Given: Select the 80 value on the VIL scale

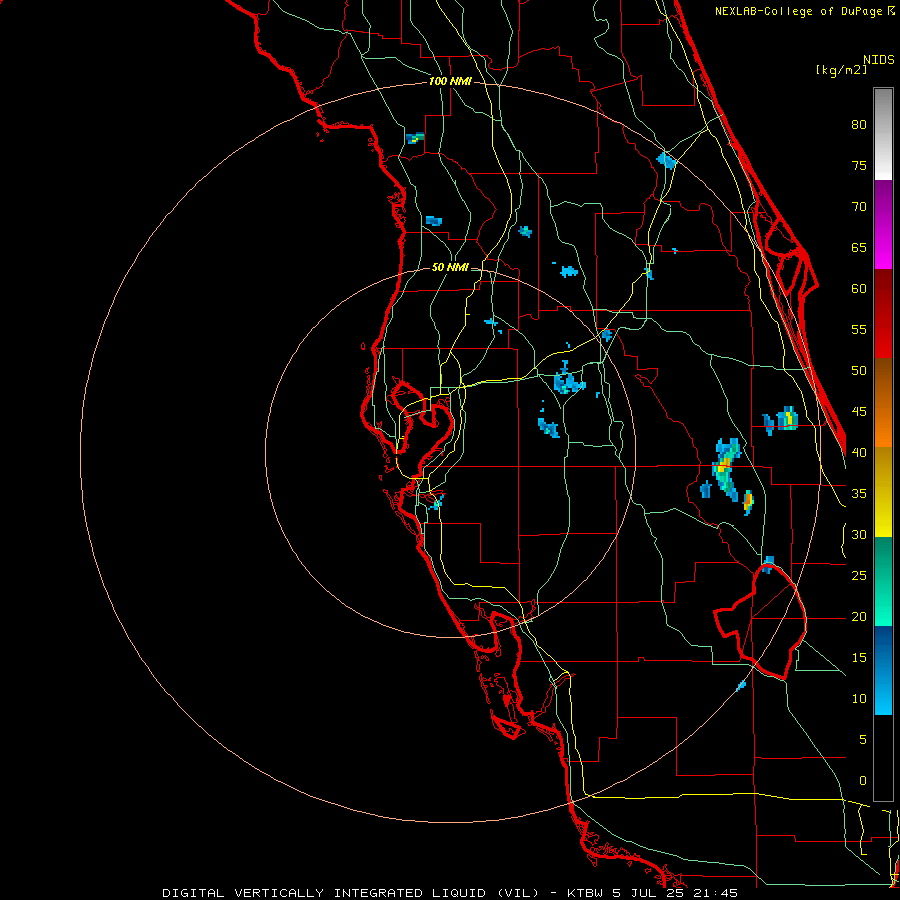Looking at the screenshot, I should point(859,125).
